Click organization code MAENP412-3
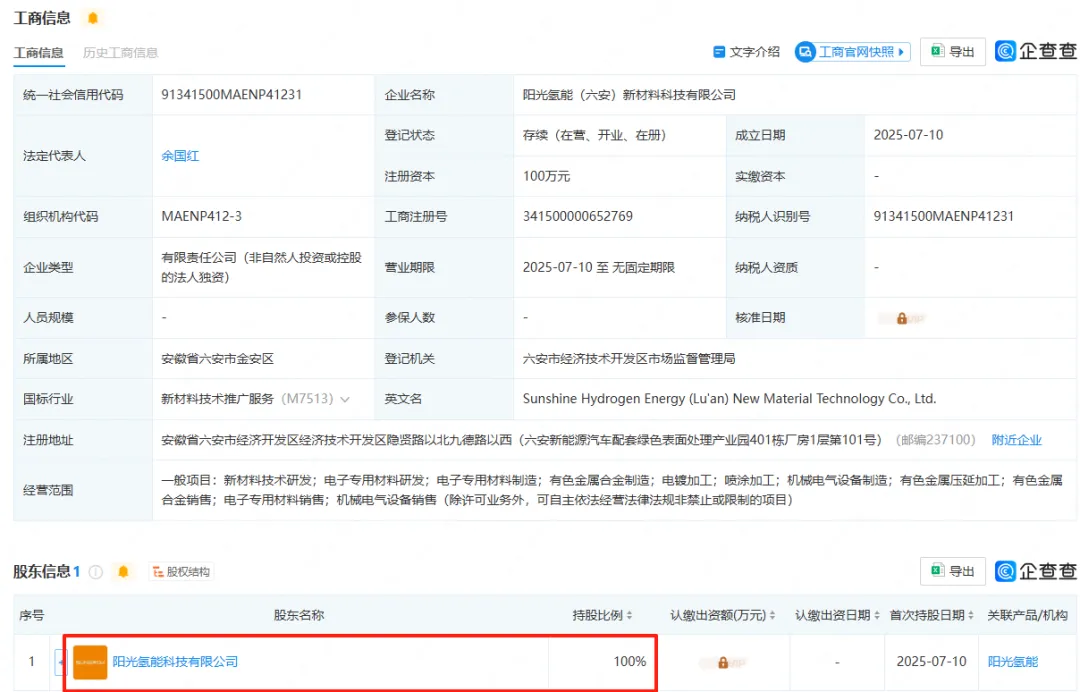Image resolution: width=1080 pixels, height=692 pixels. click(x=201, y=216)
